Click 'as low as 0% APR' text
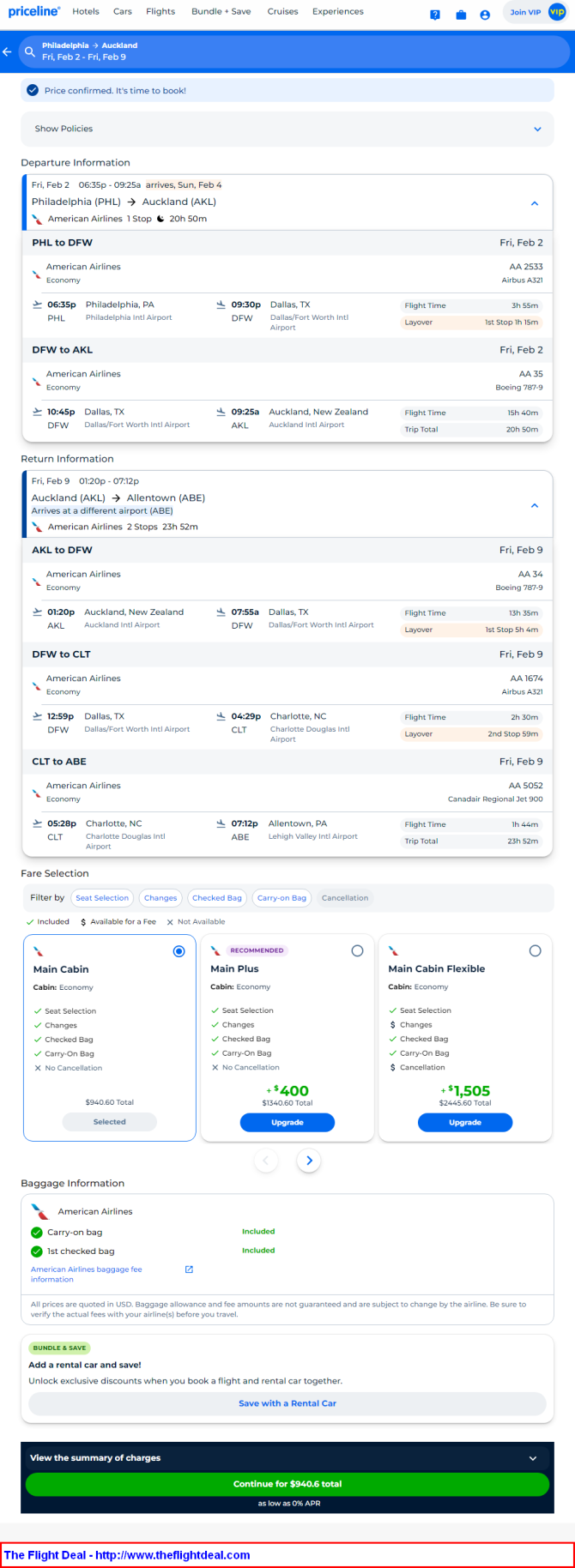Screen dimensions: 575x1568 [x=289, y=1504]
